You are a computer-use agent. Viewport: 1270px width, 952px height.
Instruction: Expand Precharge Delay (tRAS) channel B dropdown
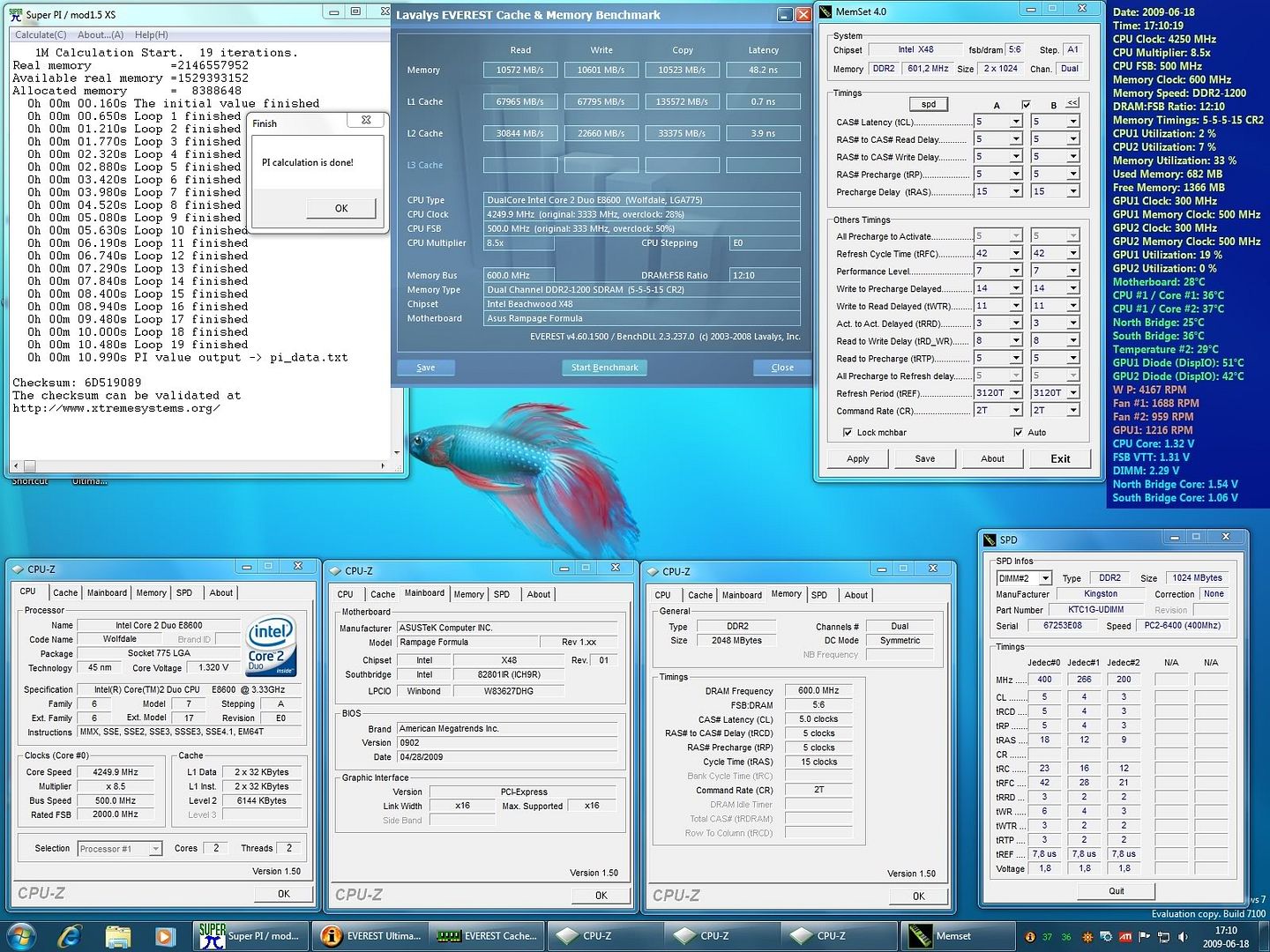[1073, 191]
